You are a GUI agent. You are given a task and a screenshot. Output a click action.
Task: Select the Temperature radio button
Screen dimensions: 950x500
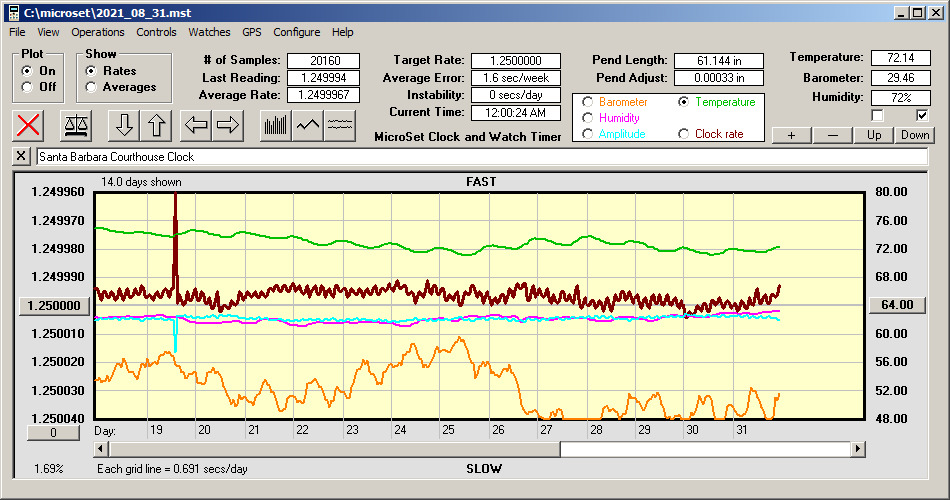683,102
